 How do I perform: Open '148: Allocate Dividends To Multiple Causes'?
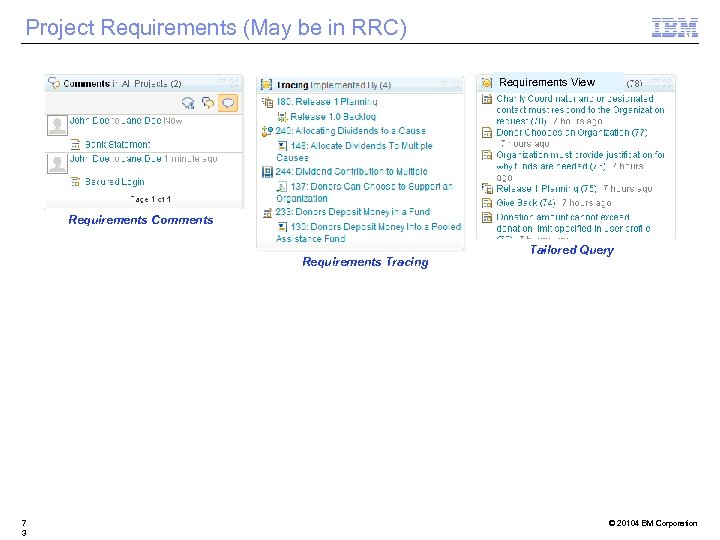[354, 152]
